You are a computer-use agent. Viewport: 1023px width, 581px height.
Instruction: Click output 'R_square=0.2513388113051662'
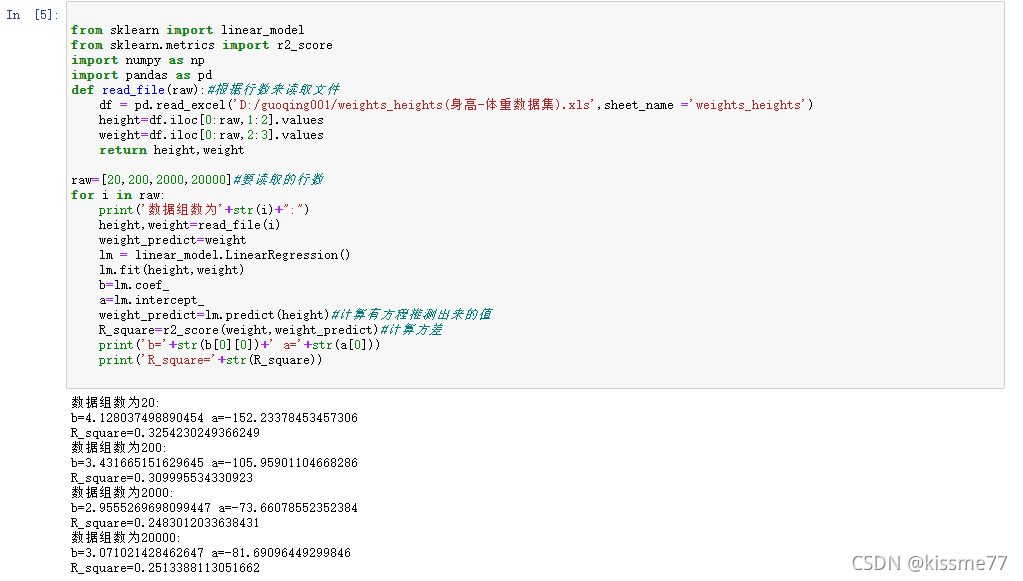[x=165, y=568]
